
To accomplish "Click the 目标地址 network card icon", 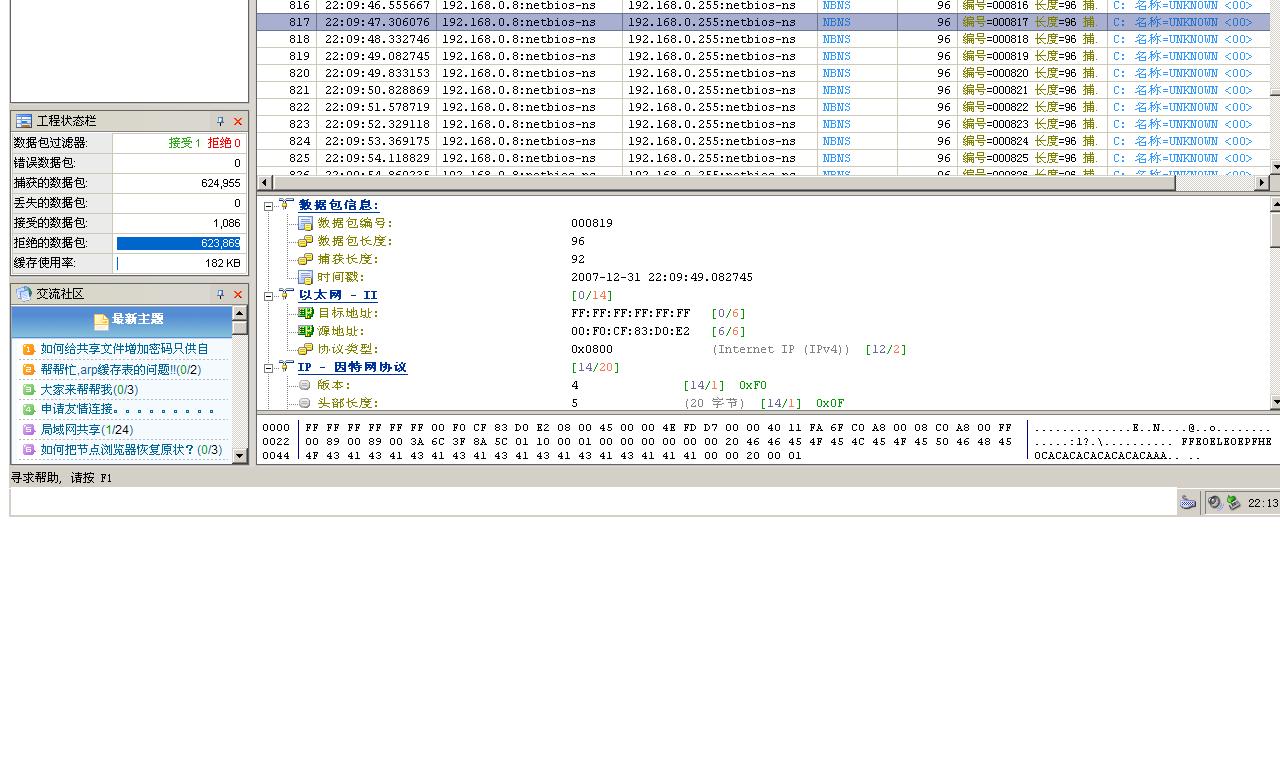I will pos(305,313).
